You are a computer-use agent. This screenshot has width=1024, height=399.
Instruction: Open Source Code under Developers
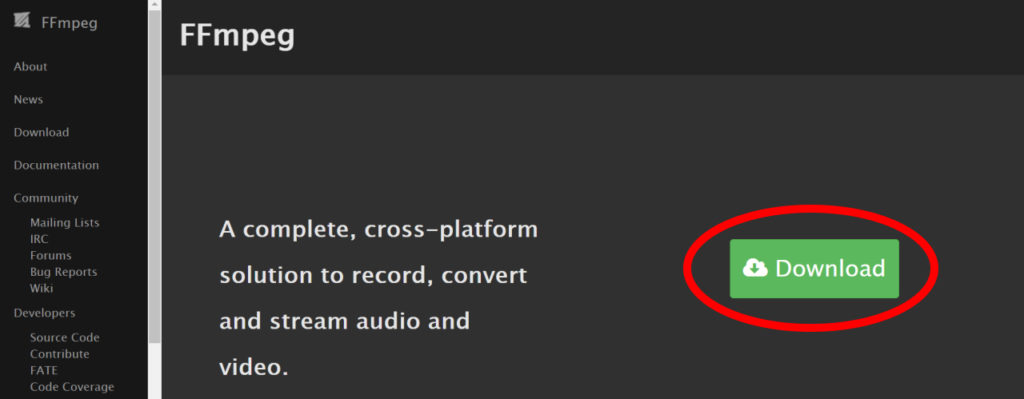(65, 338)
